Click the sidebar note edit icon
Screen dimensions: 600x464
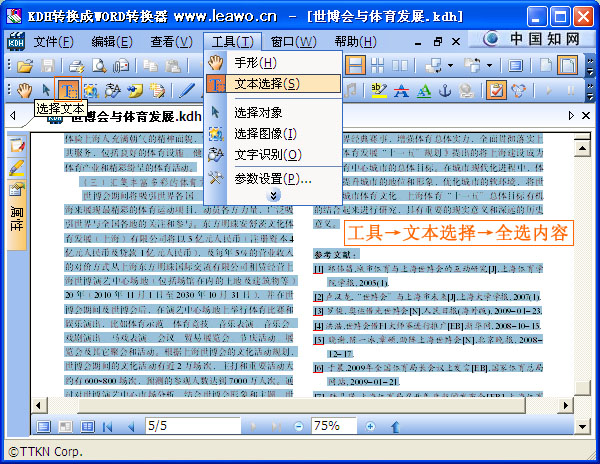click(17, 145)
